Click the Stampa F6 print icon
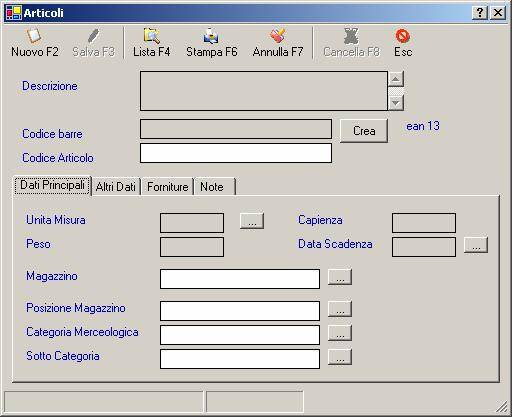This screenshot has width=513, height=419. [211, 36]
